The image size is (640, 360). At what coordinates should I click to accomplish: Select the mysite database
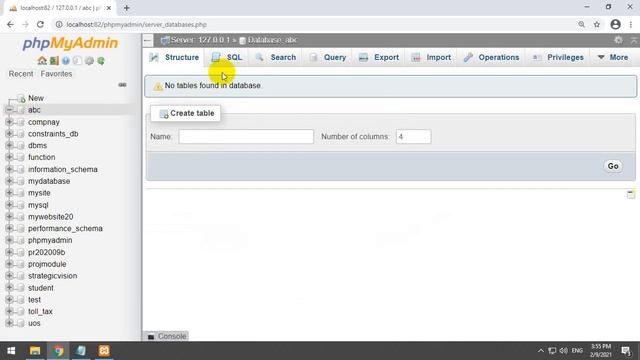pyautogui.click(x=39, y=193)
